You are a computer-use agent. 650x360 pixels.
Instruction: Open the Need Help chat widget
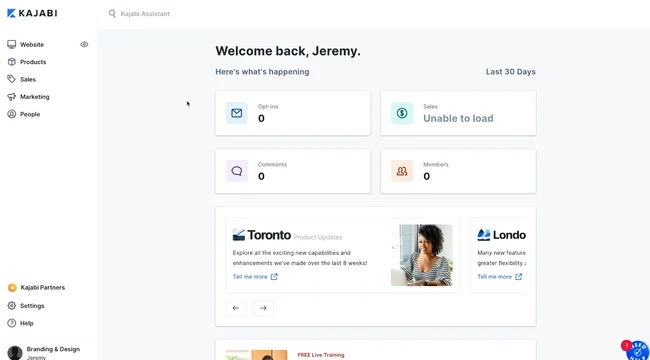(638, 352)
